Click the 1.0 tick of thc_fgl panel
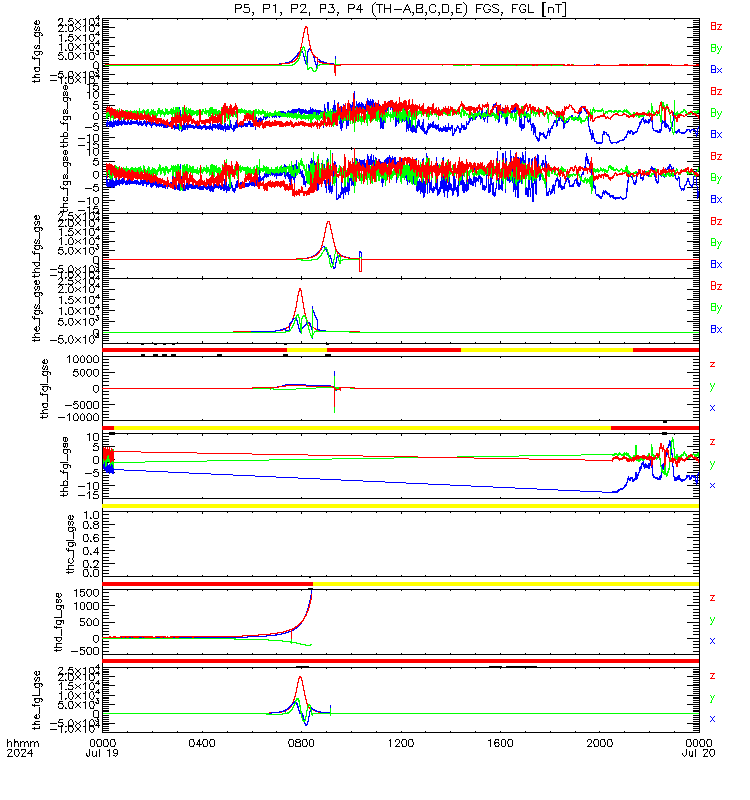The width and height of the screenshot is (750, 800). coord(91,515)
